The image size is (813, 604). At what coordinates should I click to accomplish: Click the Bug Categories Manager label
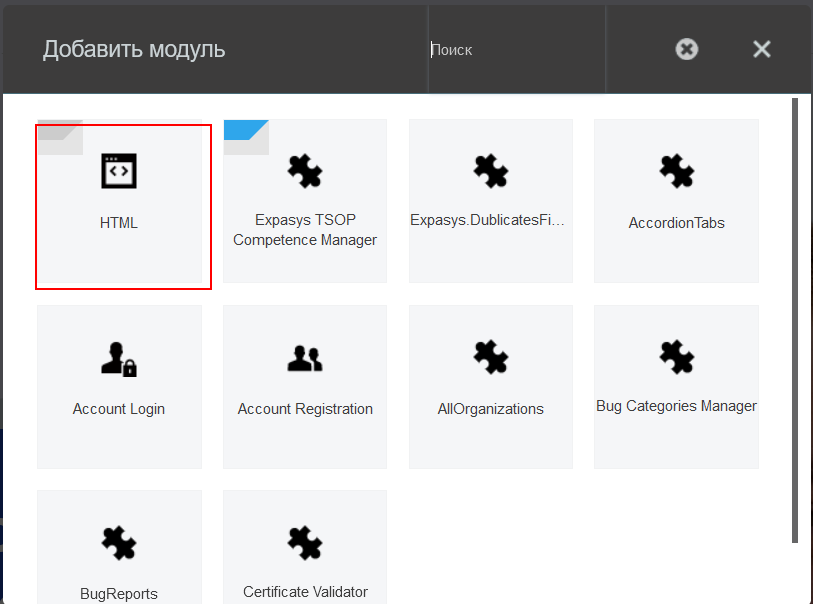click(676, 406)
